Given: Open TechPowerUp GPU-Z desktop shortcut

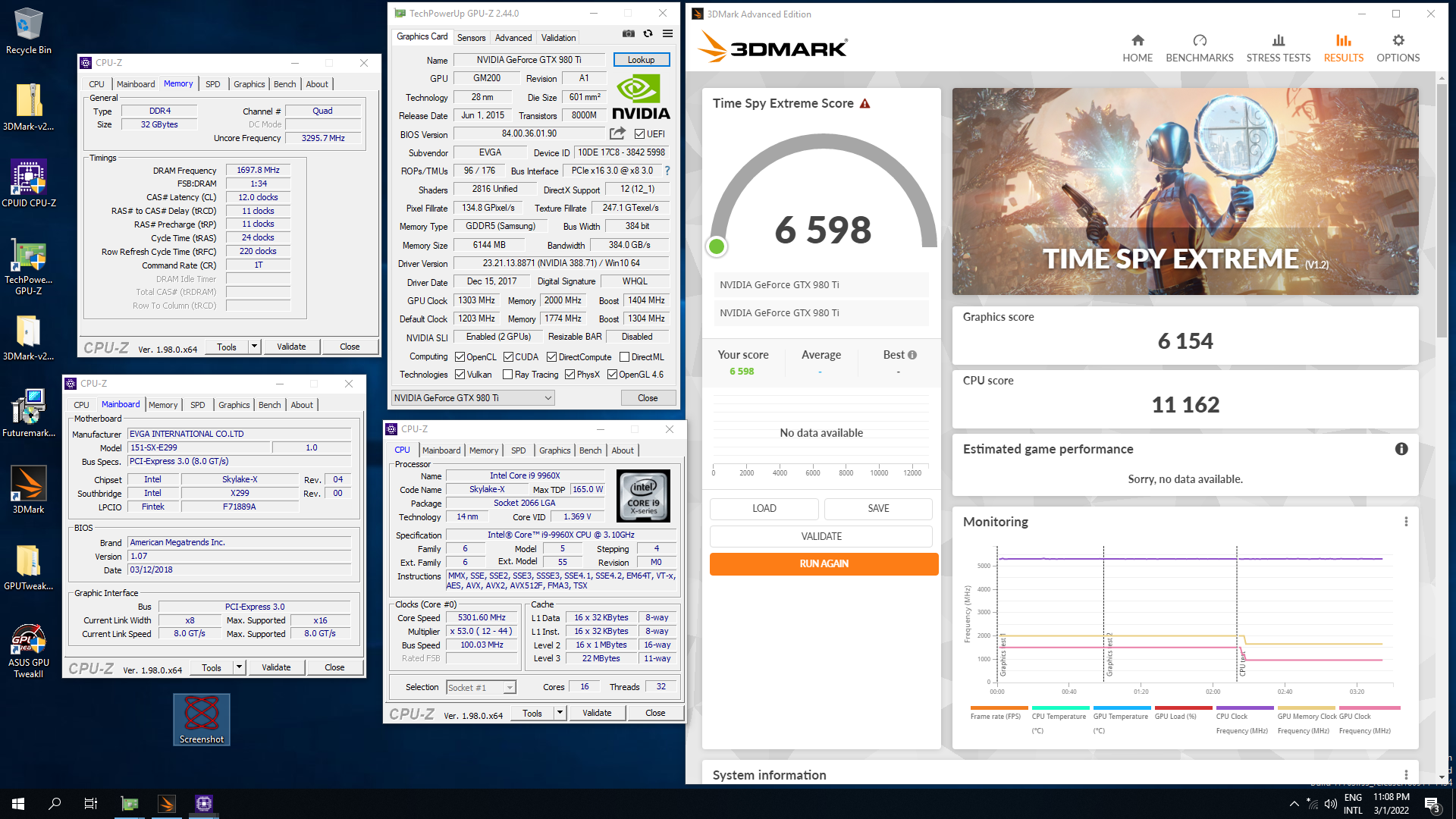Looking at the screenshot, I should point(29,267).
